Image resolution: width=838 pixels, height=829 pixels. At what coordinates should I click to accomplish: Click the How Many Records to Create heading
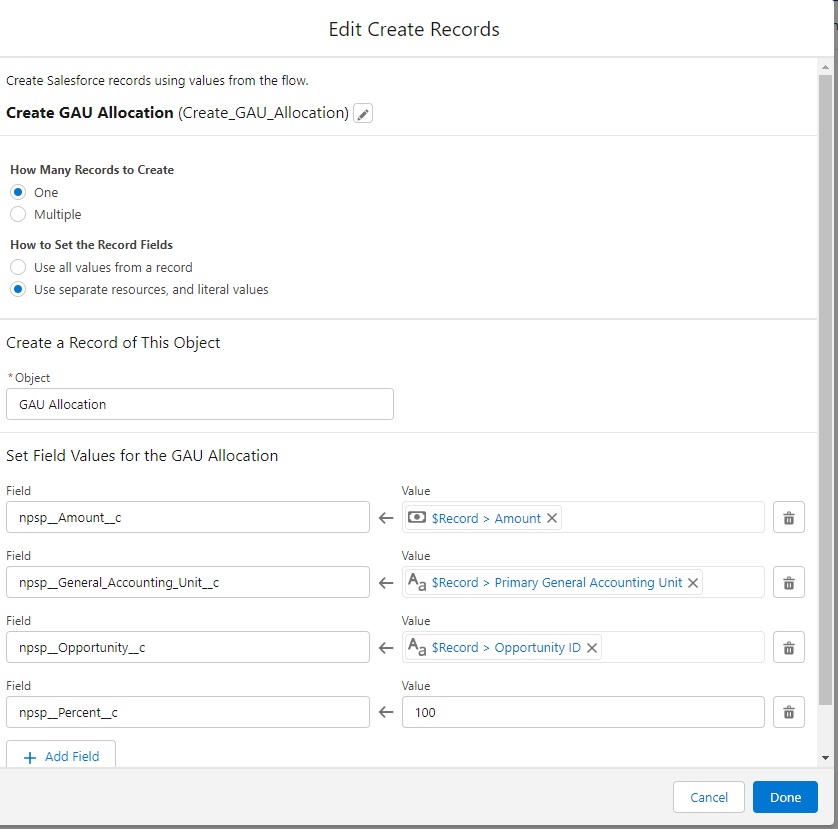pyautogui.click(x=92, y=169)
